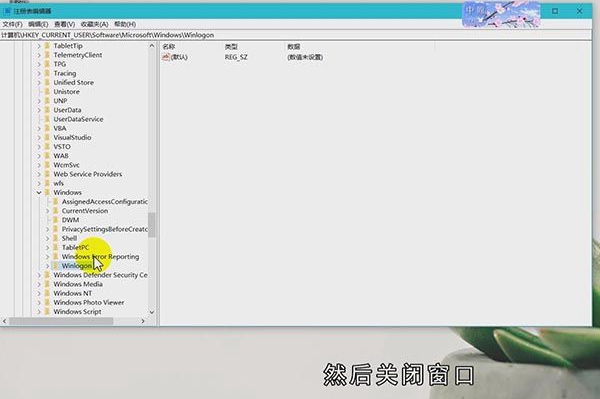Click the Web Service Providers folder icon
The image size is (600, 399).
click(x=47, y=174)
